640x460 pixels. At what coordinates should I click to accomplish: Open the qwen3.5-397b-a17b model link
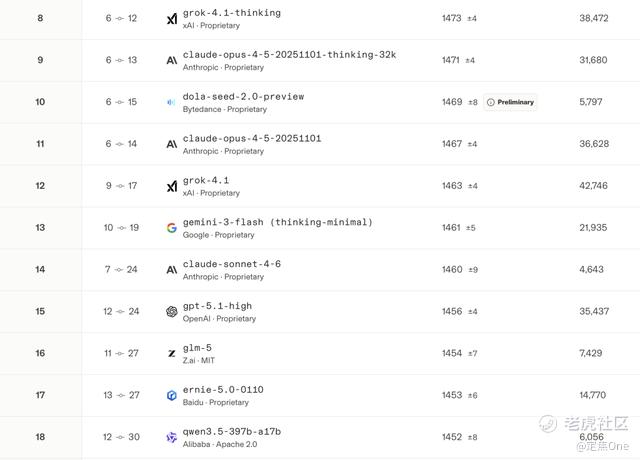(x=231, y=431)
